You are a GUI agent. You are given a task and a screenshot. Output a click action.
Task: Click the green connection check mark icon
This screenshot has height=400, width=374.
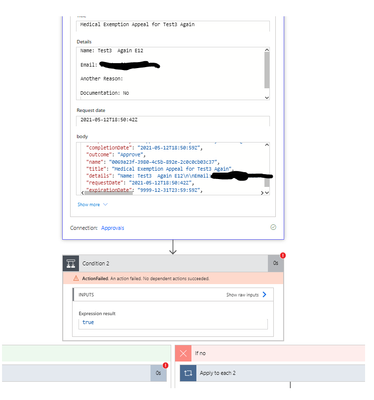click(273, 227)
